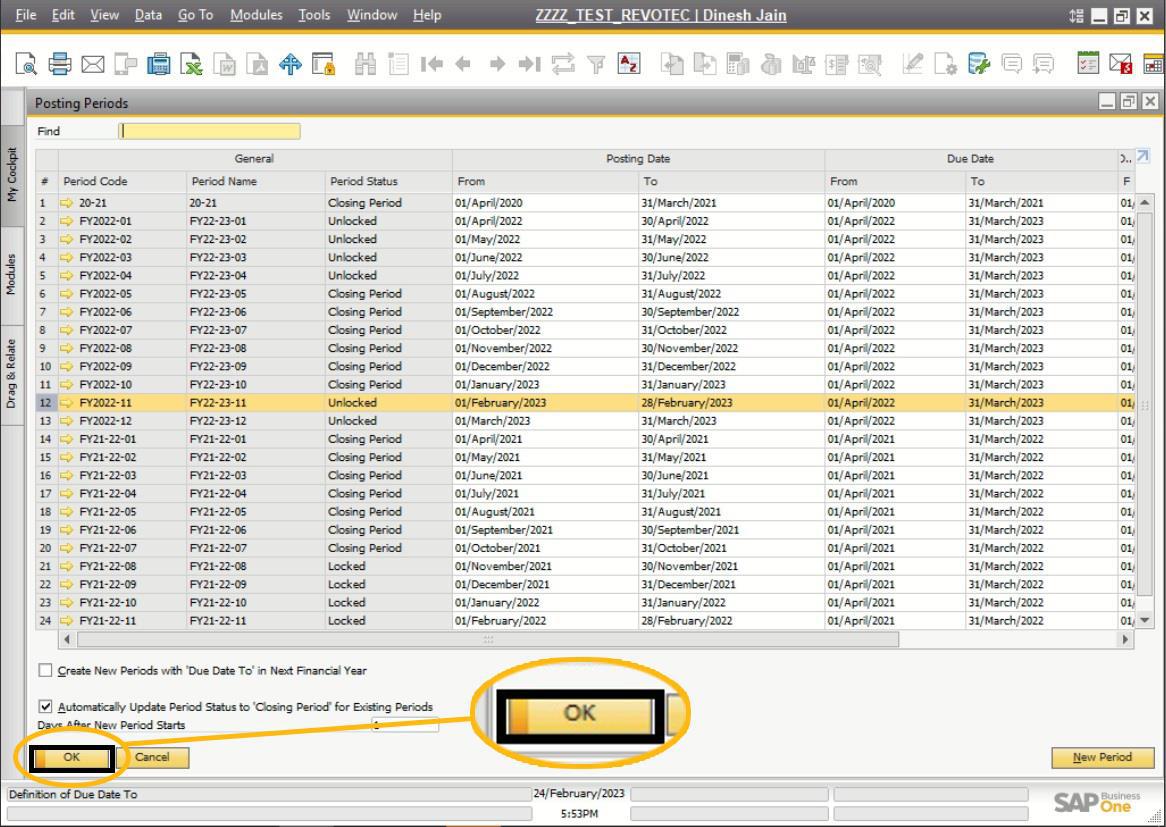Open link arrow for period FY2022-11
The height and width of the screenshot is (827, 1166).
point(67,402)
